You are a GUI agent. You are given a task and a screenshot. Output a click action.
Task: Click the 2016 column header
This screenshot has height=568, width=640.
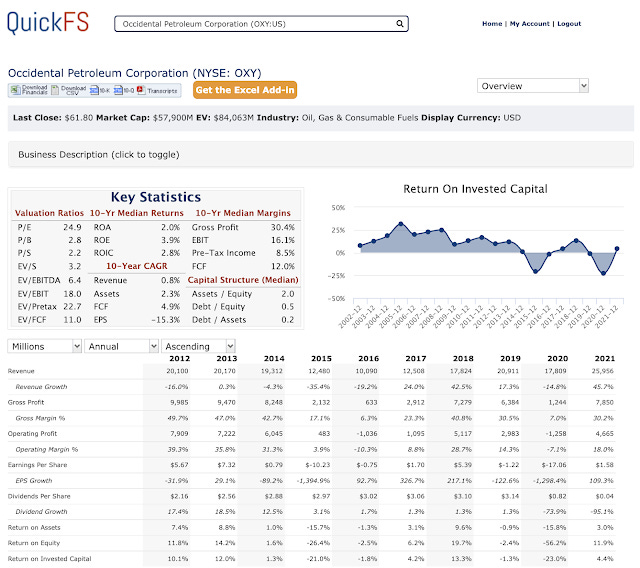369,358
